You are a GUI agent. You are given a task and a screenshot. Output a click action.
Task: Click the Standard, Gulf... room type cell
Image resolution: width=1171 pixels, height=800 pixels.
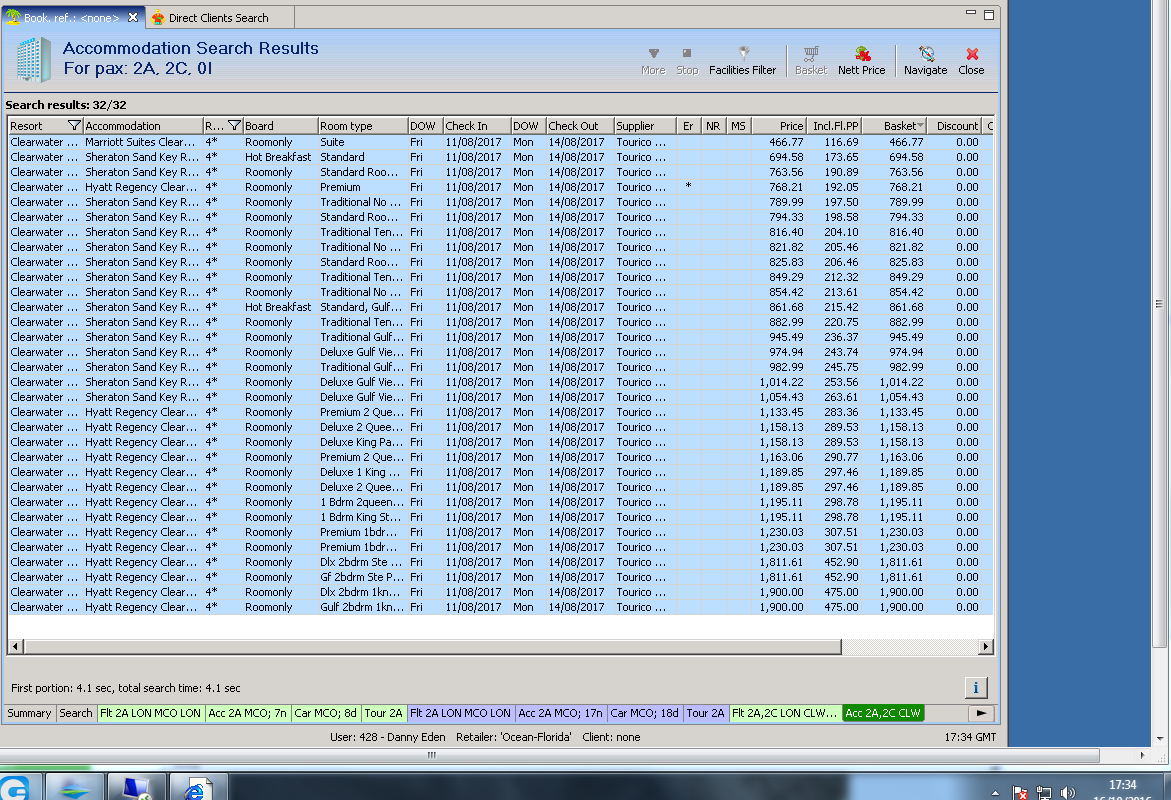click(361, 307)
